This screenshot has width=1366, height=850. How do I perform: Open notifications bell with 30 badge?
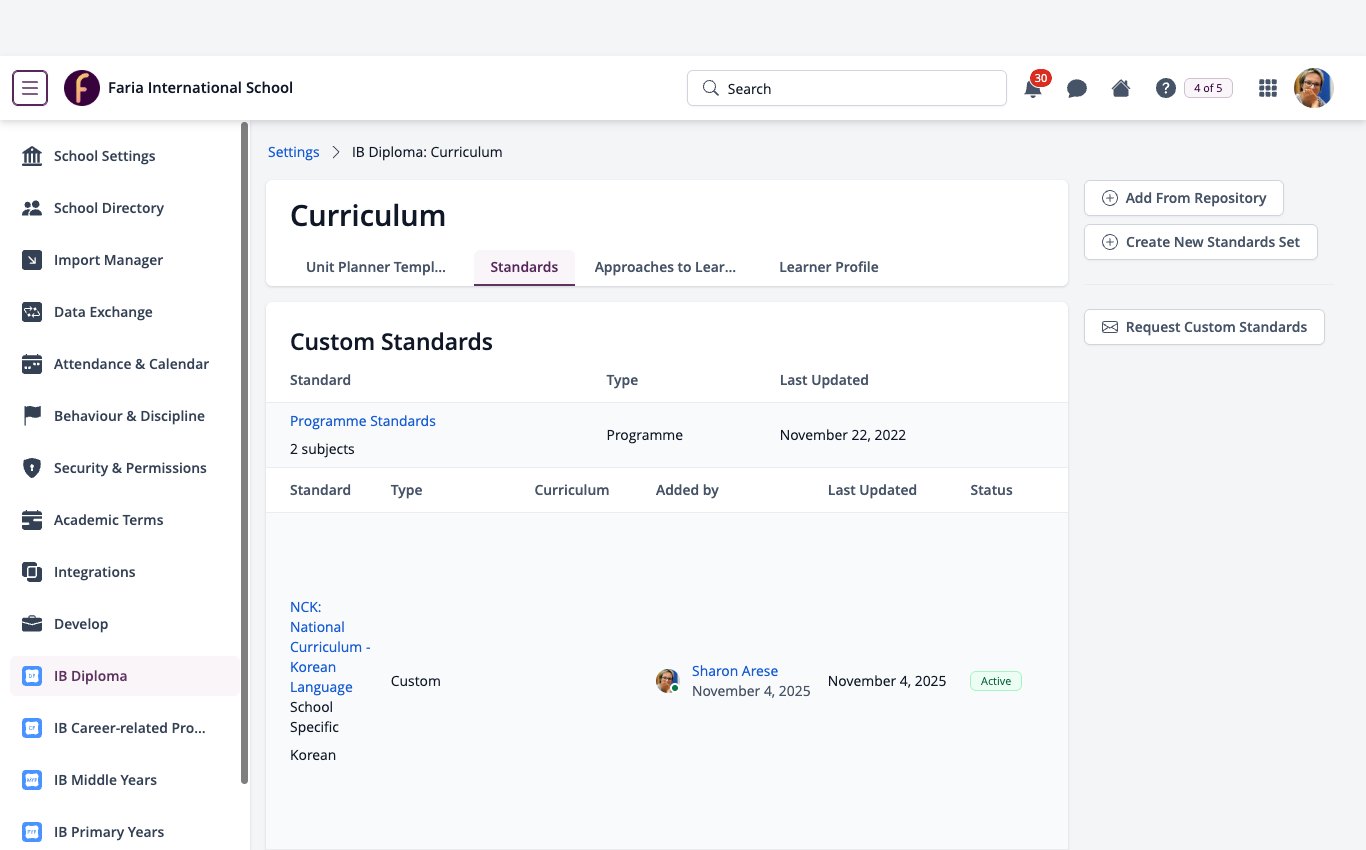tap(1033, 88)
